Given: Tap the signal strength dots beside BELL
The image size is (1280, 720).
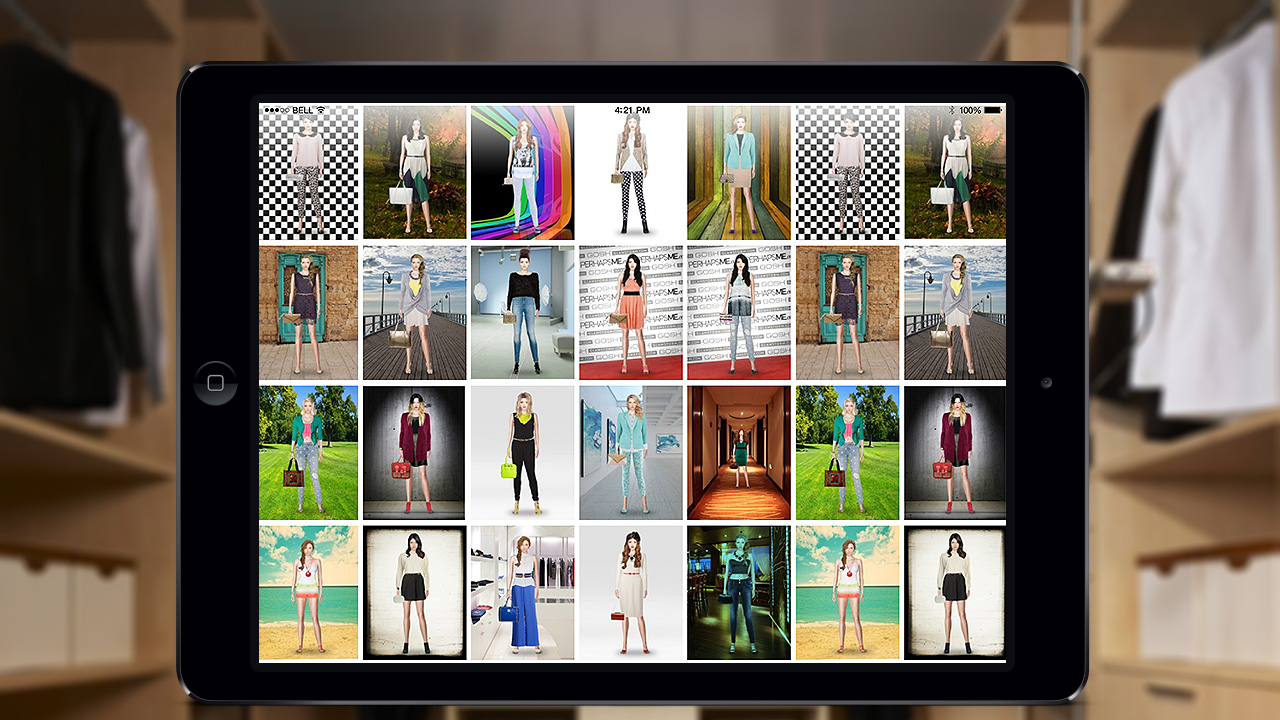Looking at the screenshot, I should pos(276,110).
